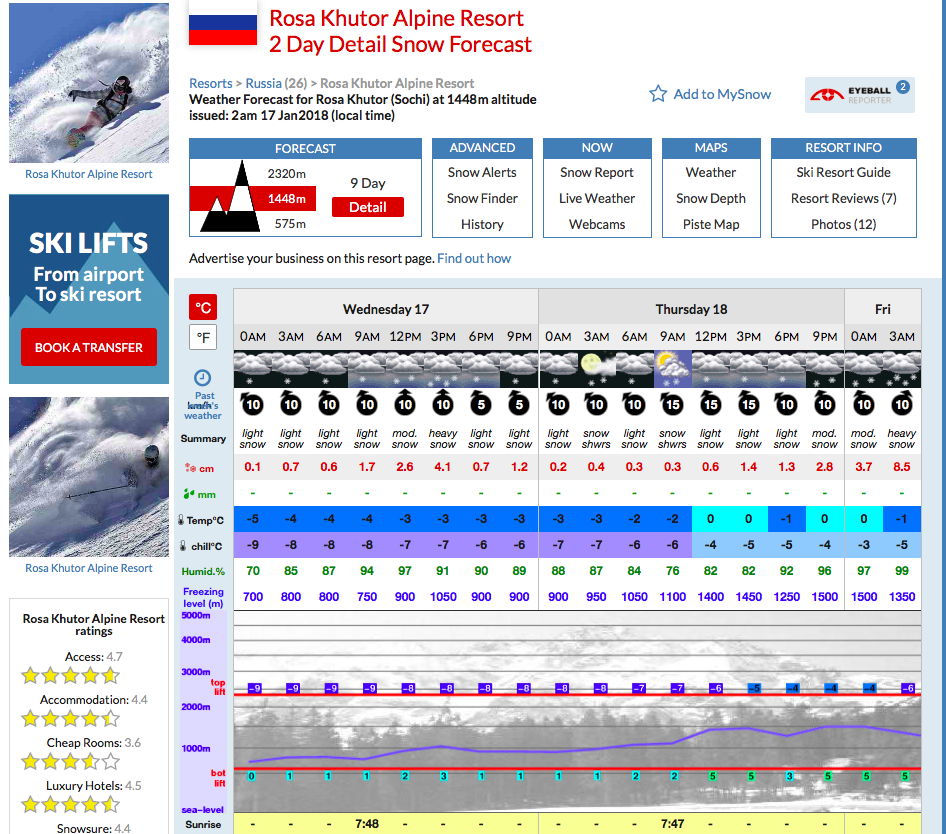Click the mountain elevation graphic

click(230, 197)
